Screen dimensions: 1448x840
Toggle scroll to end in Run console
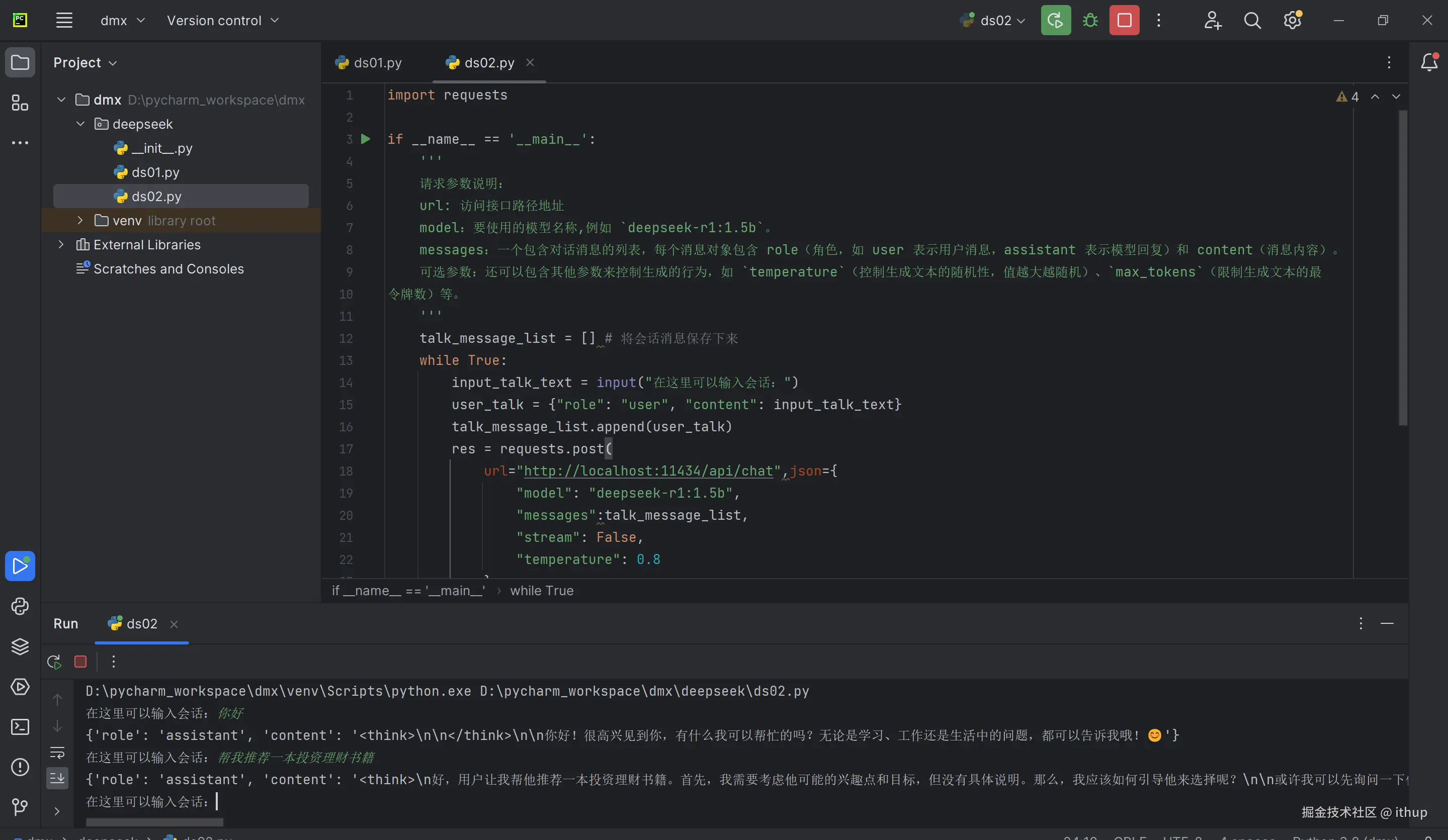pos(57,779)
